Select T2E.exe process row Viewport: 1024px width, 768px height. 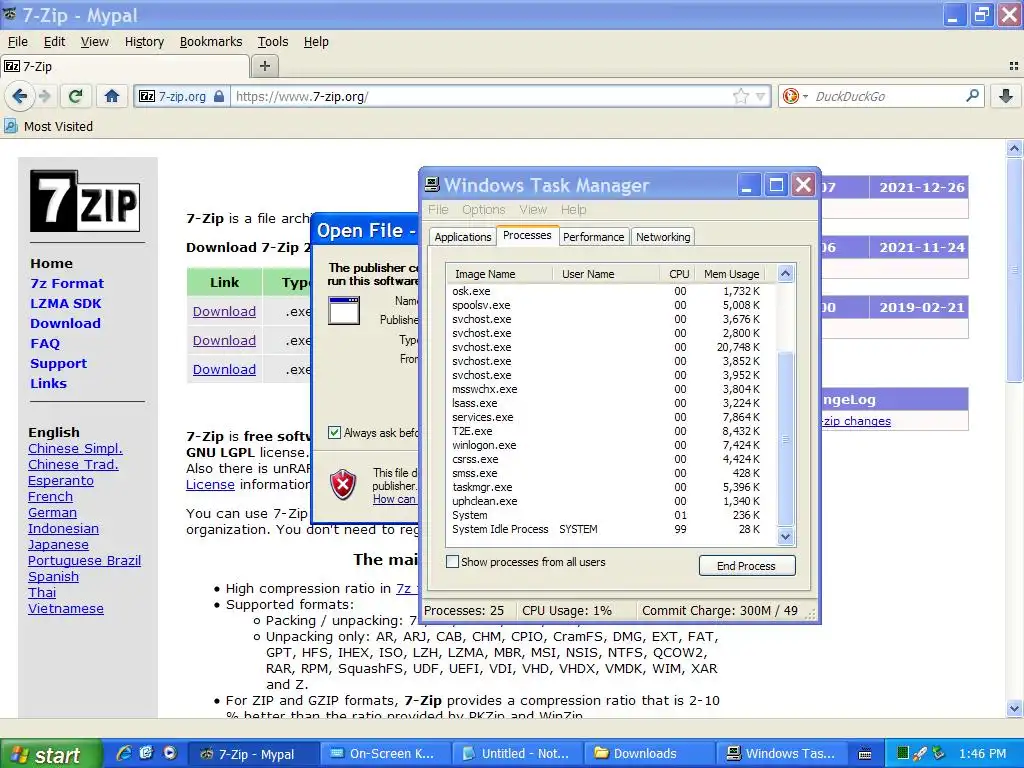coord(612,431)
